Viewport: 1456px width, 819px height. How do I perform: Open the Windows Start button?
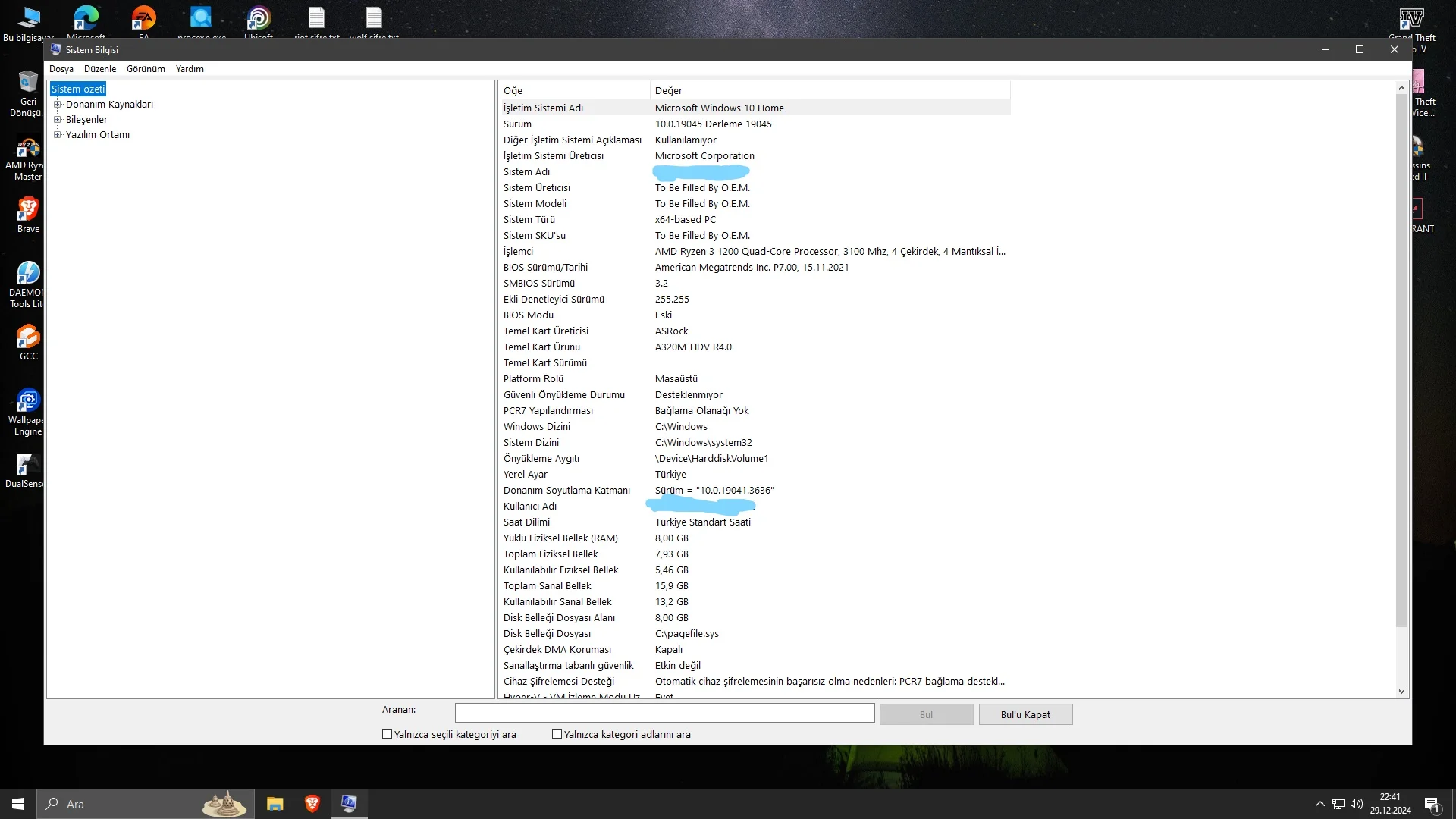(18, 804)
